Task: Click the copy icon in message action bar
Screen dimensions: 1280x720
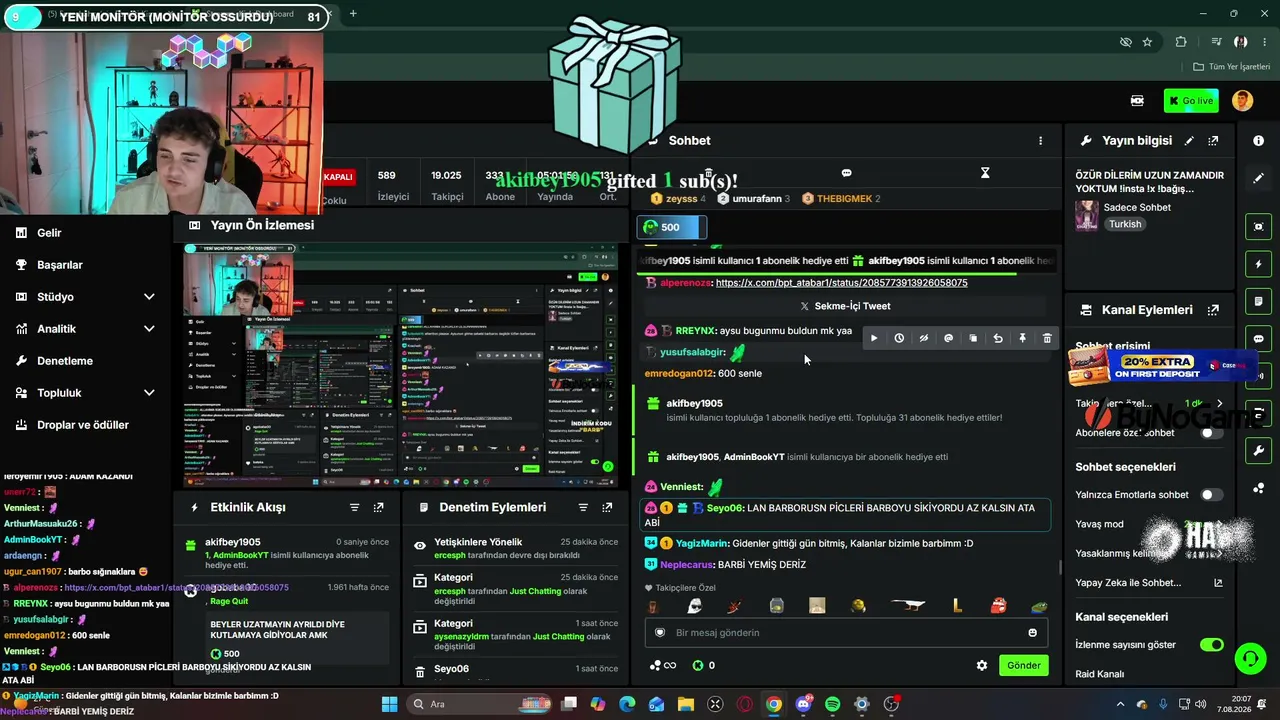Action: pyautogui.click(x=973, y=338)
